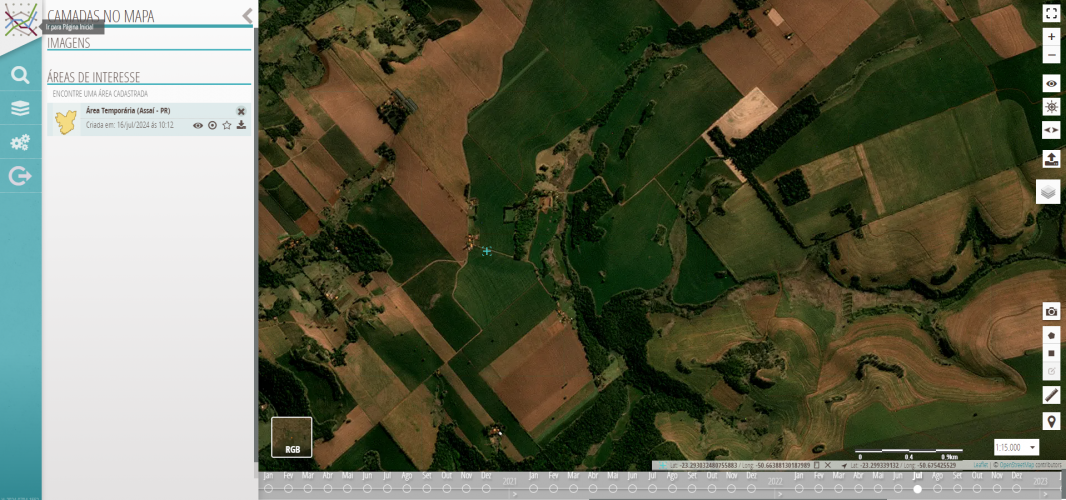Viewport: 1066px width, 500px height.
Task: Click the logout arrow icon
Action: point(20,176)
